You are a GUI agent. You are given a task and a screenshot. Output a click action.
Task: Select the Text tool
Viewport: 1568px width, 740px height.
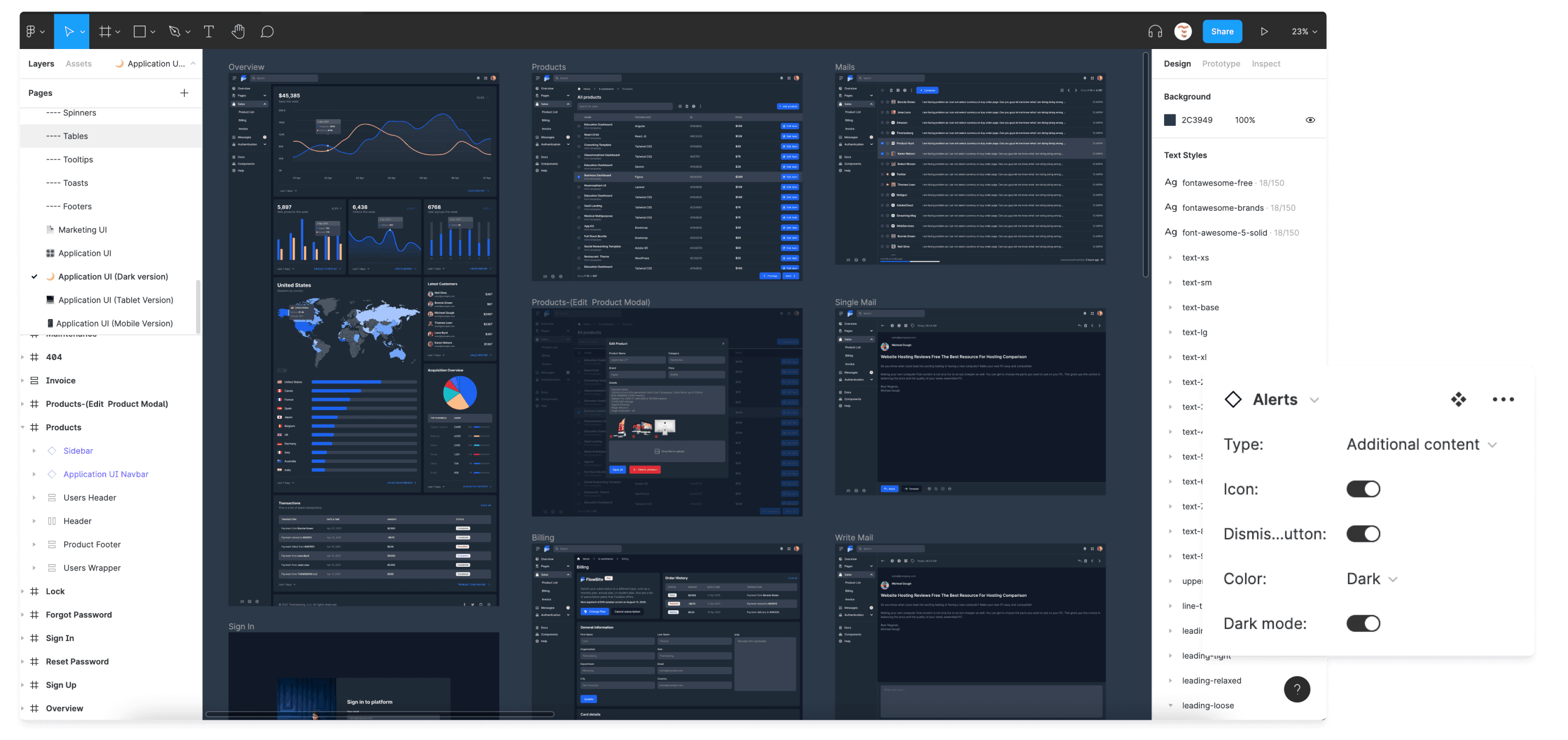[x=209, y=31]
